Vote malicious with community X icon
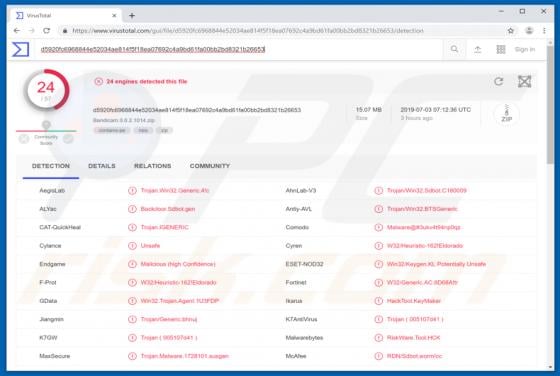The height and width of the screenshot is (376, 560). point(24,139)
